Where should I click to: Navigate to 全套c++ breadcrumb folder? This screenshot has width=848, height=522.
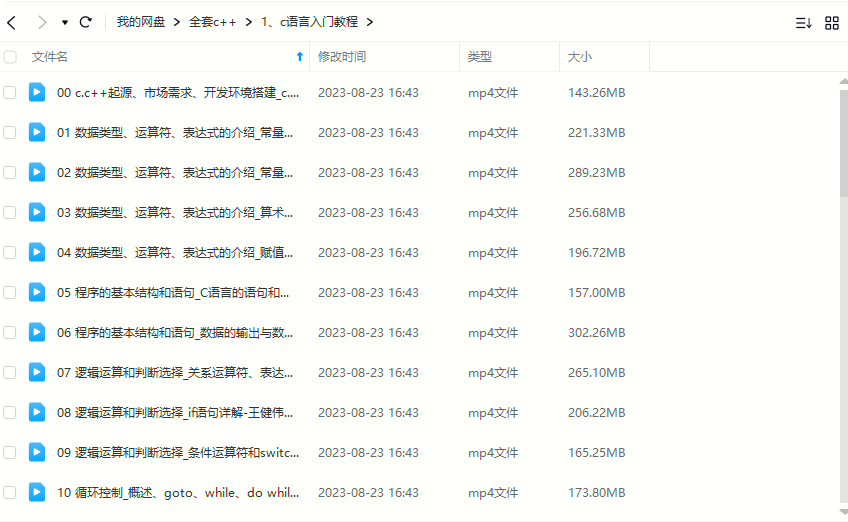point(212,22)
